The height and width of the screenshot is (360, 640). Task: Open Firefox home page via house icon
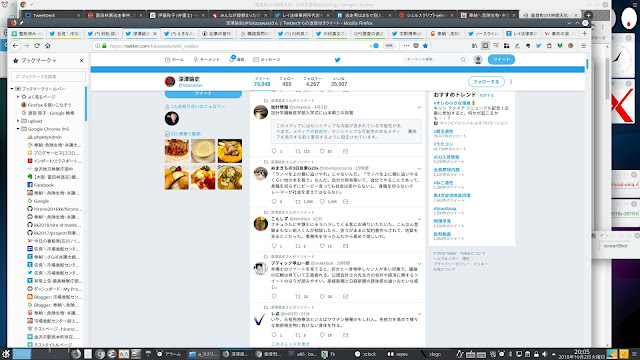coord(47,46)
